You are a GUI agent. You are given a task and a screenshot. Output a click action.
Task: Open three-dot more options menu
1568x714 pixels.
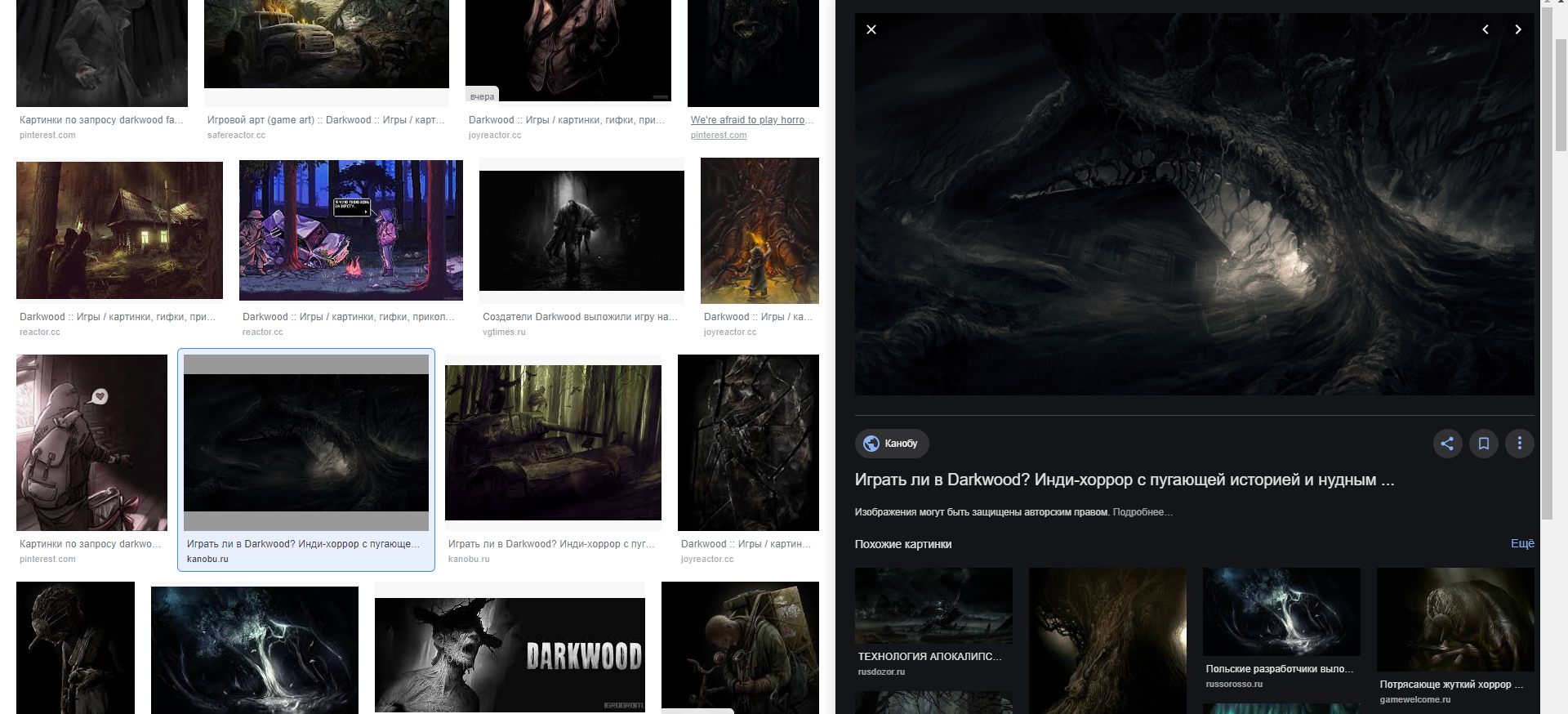(x=1520, y=444)
